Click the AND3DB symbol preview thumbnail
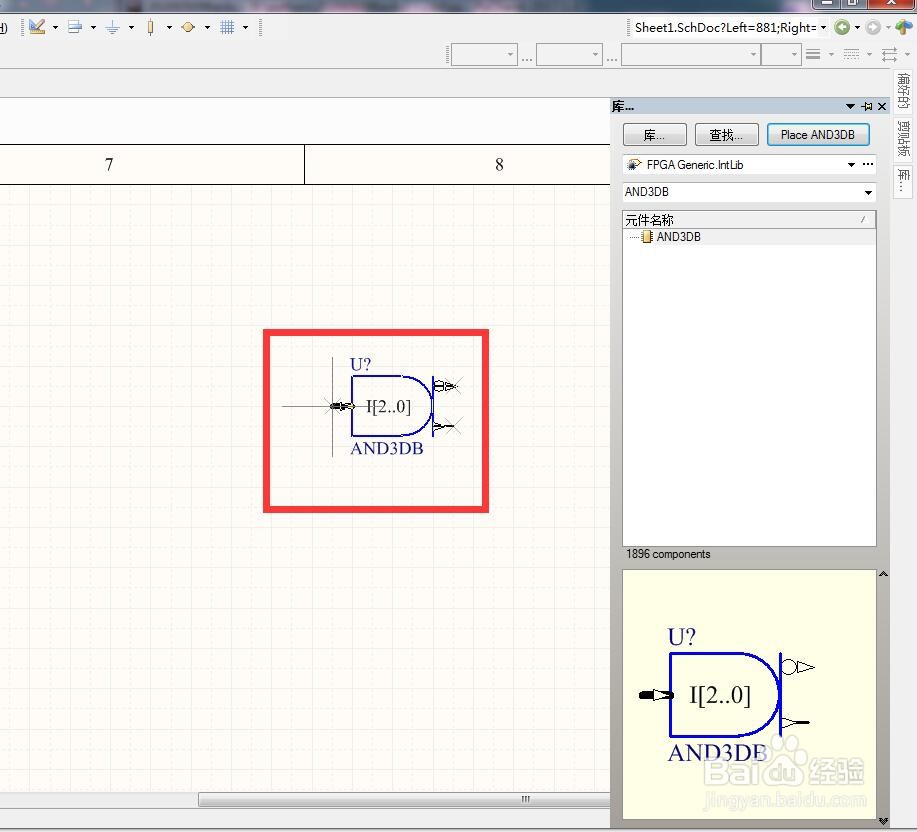Screen dimensions: 917x832 click(x=749, y=694)
